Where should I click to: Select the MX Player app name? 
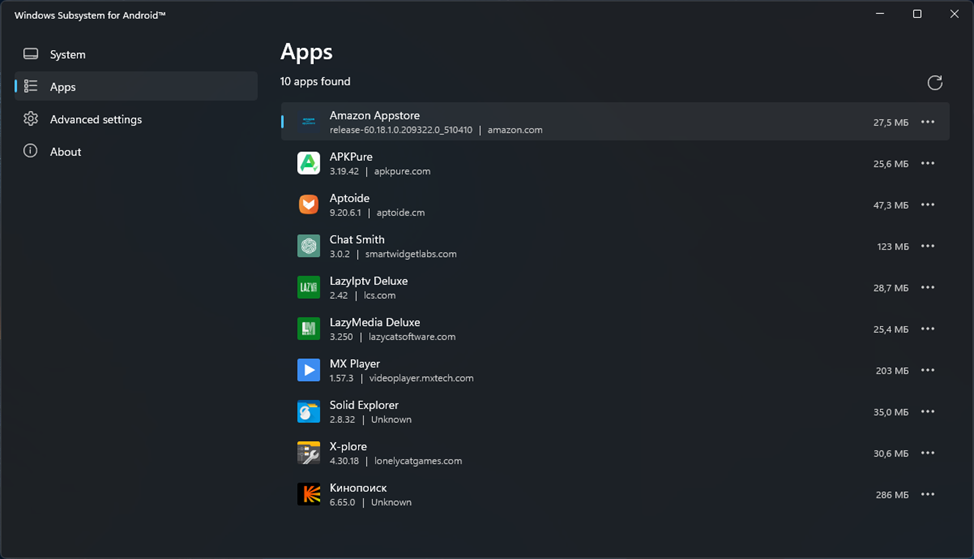(355, 363)
